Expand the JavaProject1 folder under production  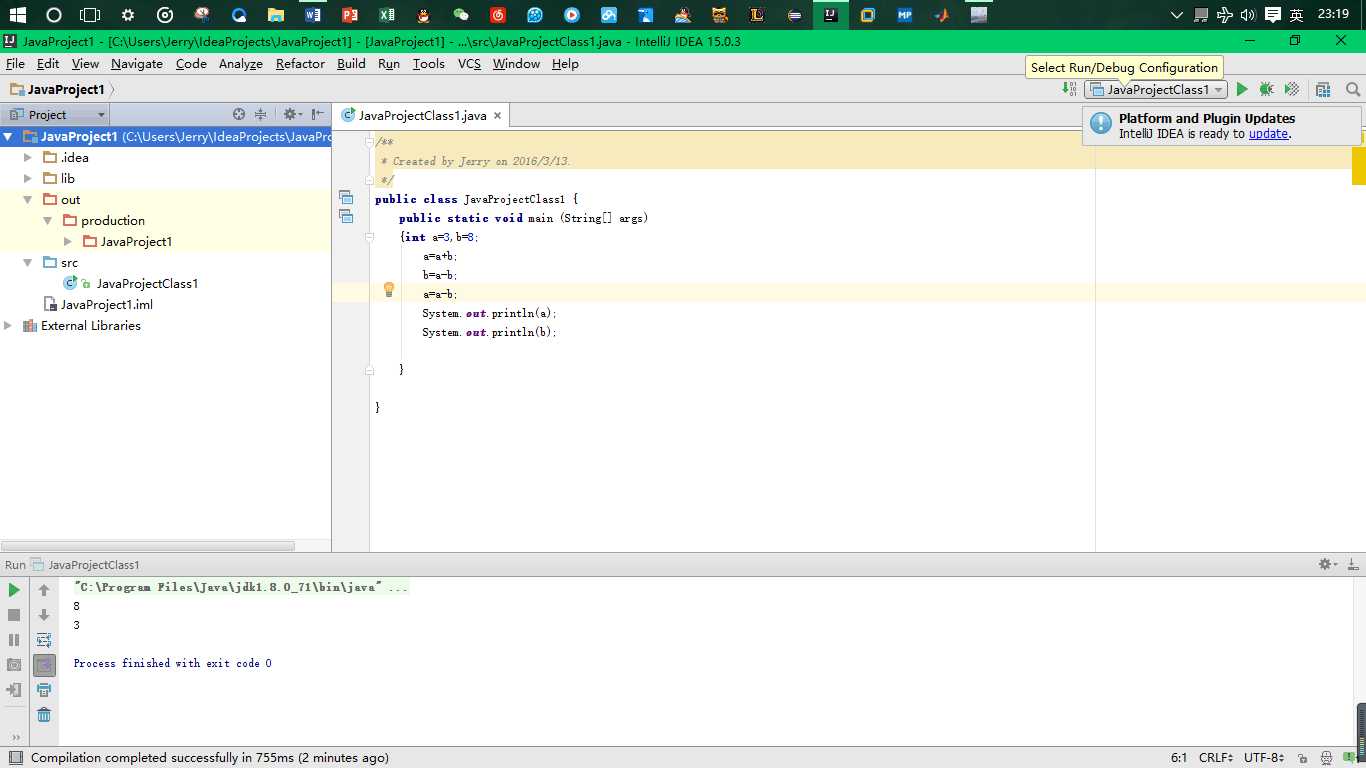[x=68, y=242]
